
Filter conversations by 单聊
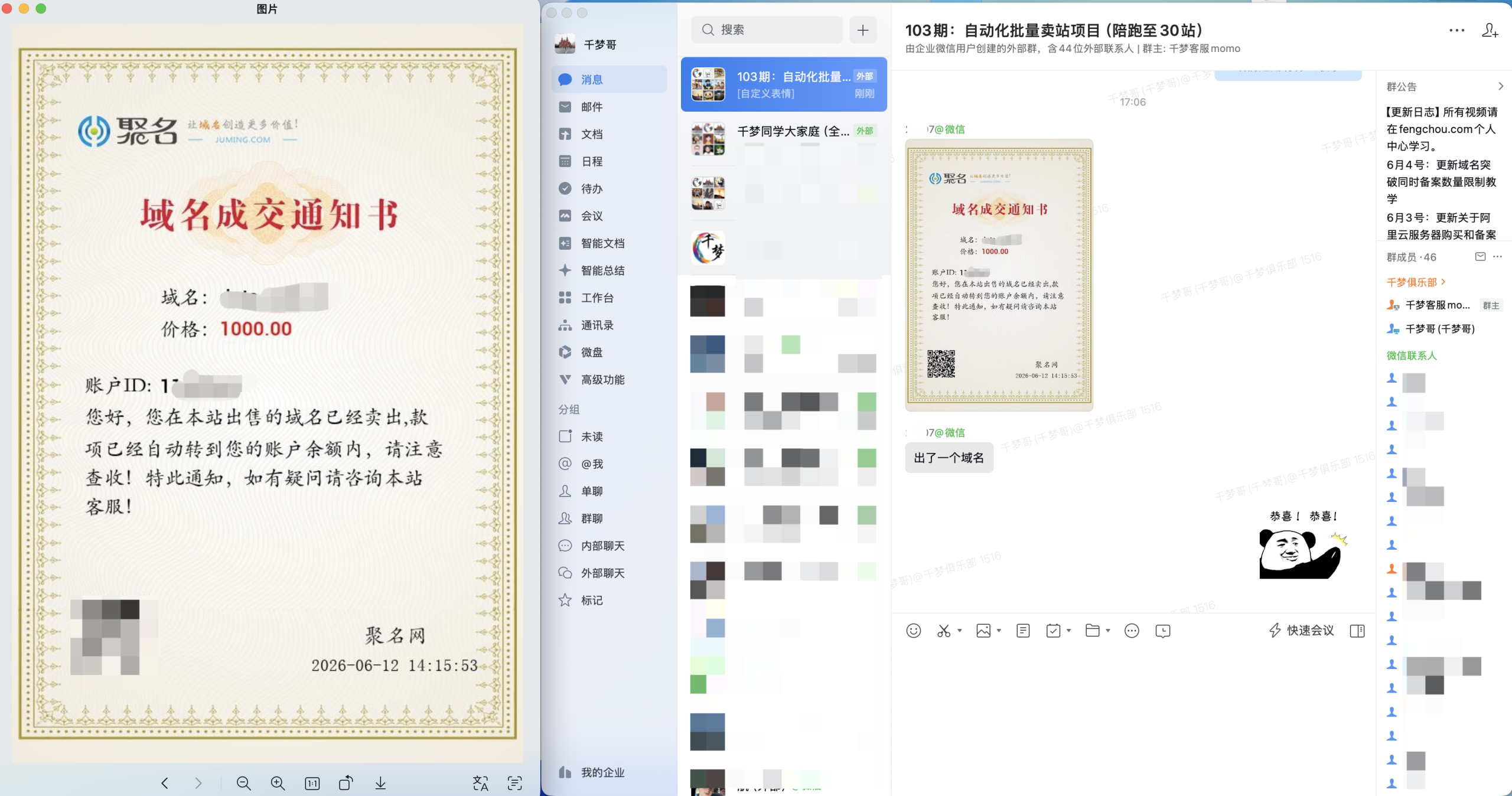click(609, 491)
